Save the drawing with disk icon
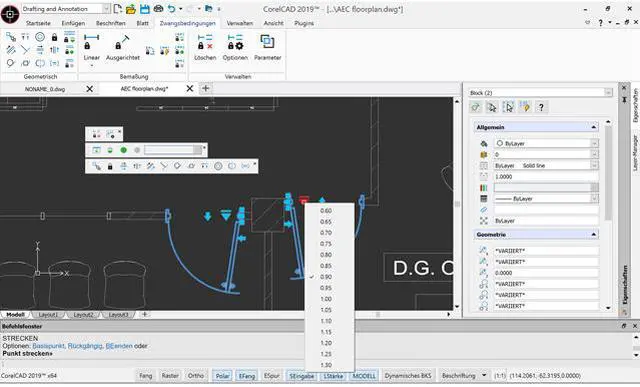The width and height of the screenshot is (640, 387). click(144, 9)
